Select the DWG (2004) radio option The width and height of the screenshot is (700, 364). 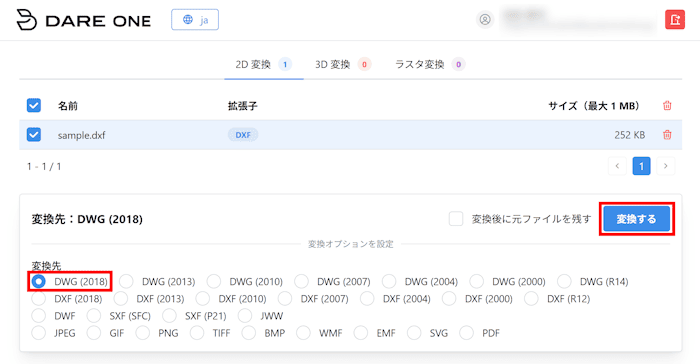(x=389, y=281)
